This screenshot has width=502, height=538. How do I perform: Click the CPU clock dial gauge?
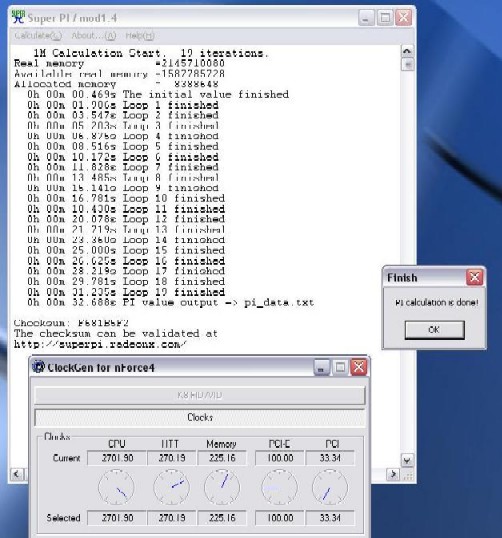[116, 488]
